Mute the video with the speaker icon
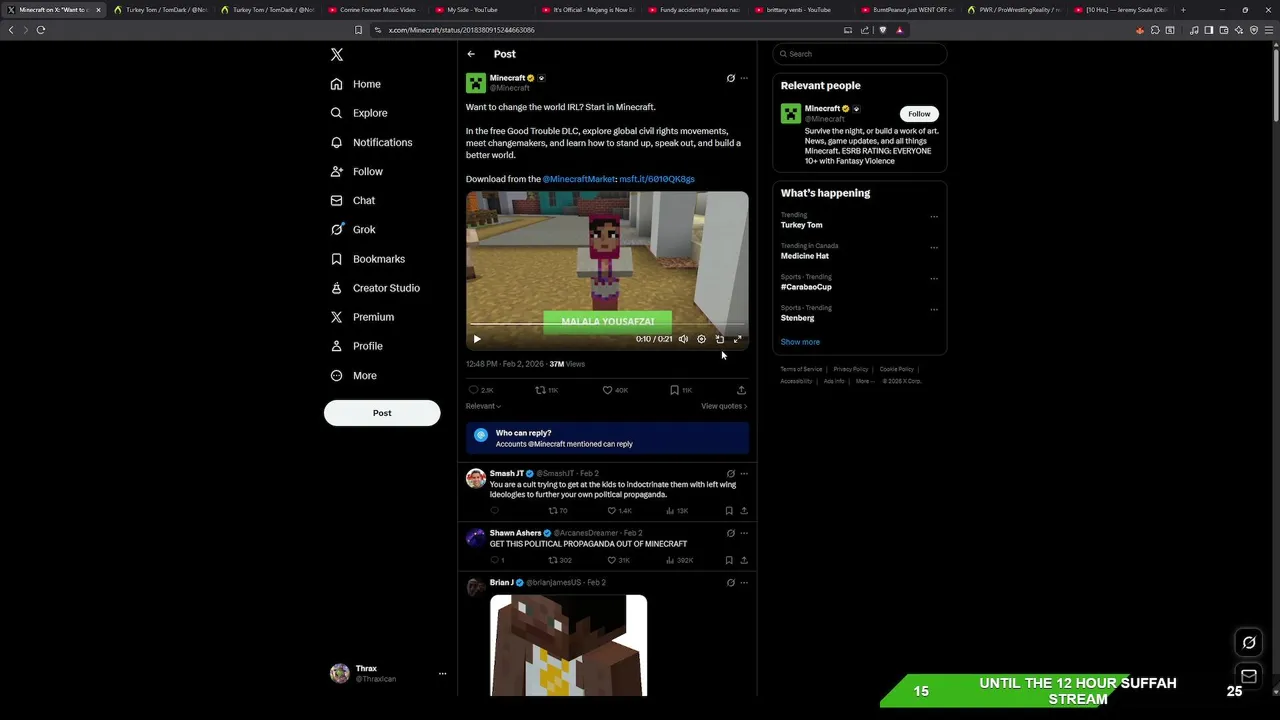 point(683,339)
